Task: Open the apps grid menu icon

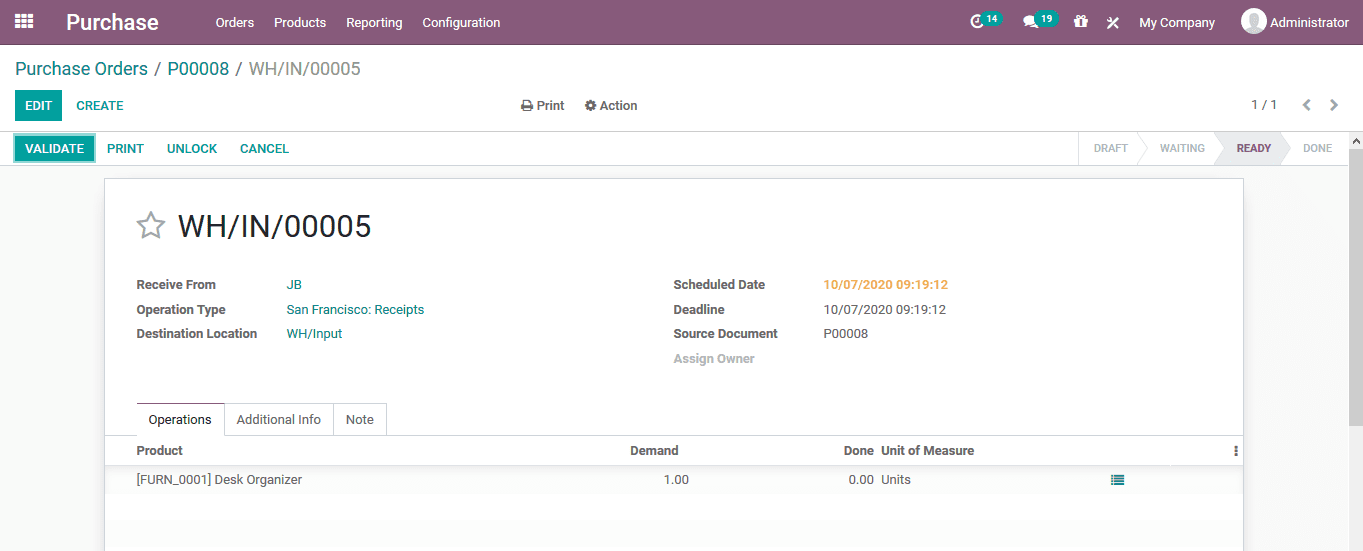Action: pos(24,21)
